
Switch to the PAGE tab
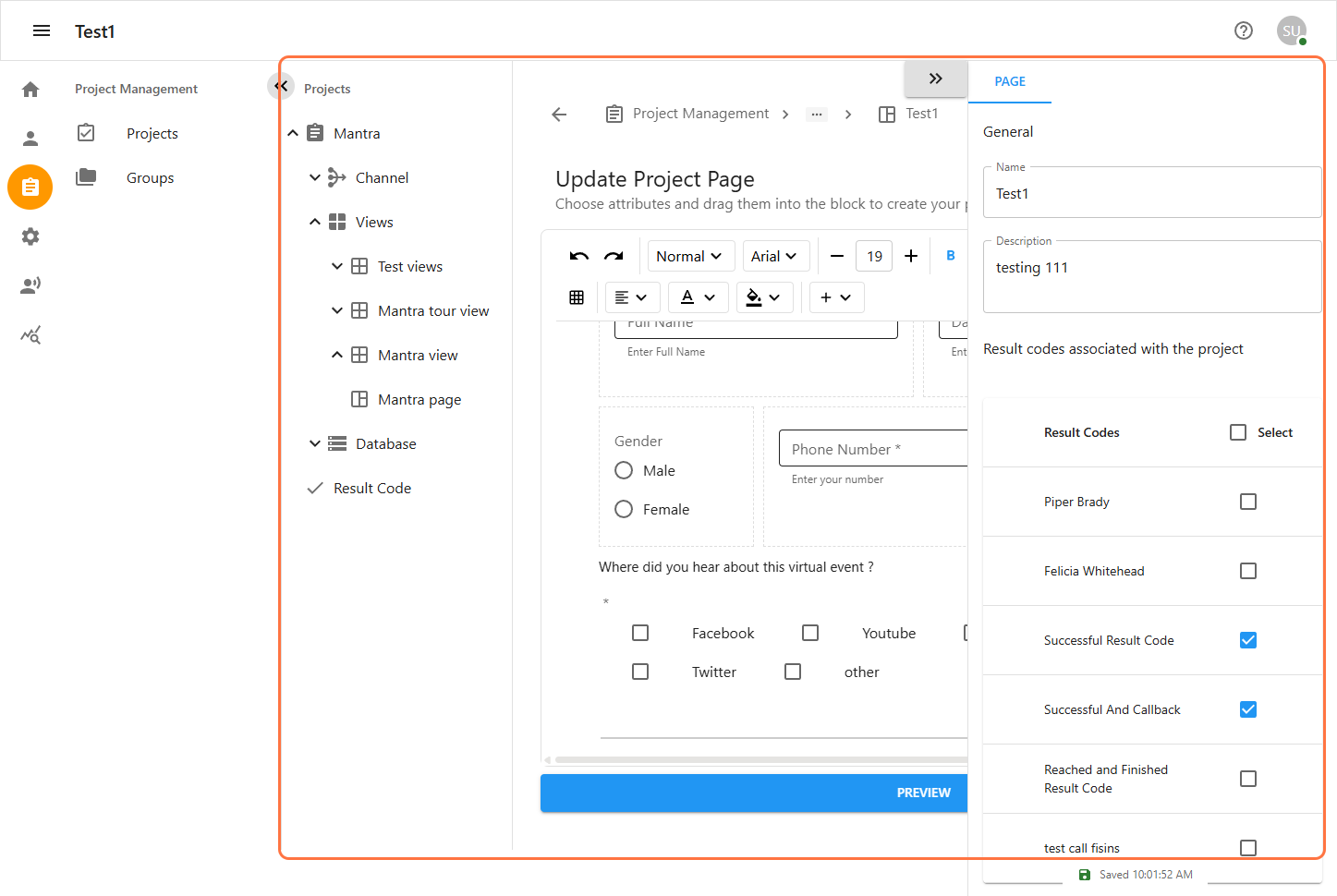click(1009, 81)
